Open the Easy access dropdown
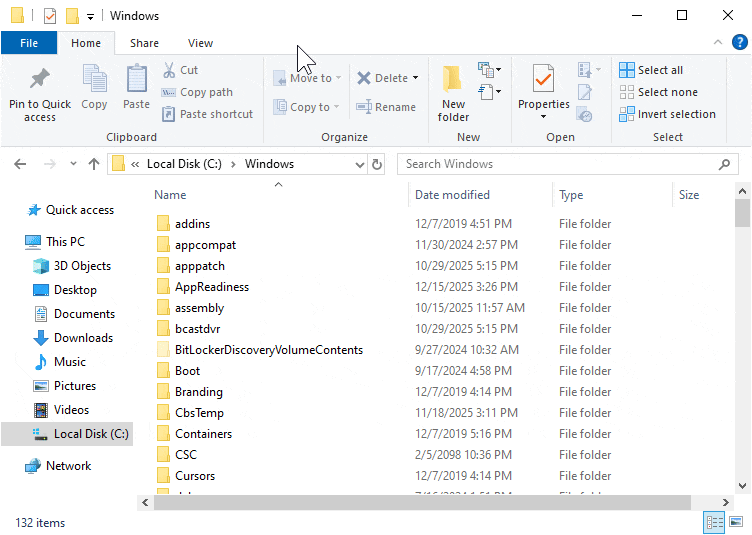 click(489, 92)
